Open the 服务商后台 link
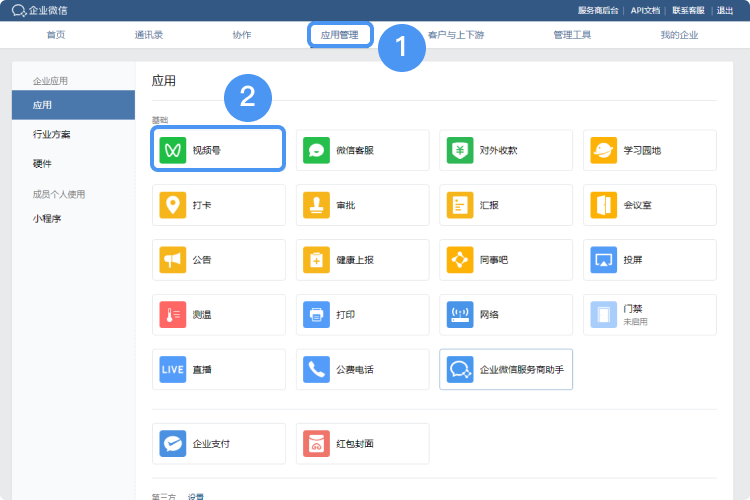Viewport: 750px width, 500px height. click(x=599, y=10)
